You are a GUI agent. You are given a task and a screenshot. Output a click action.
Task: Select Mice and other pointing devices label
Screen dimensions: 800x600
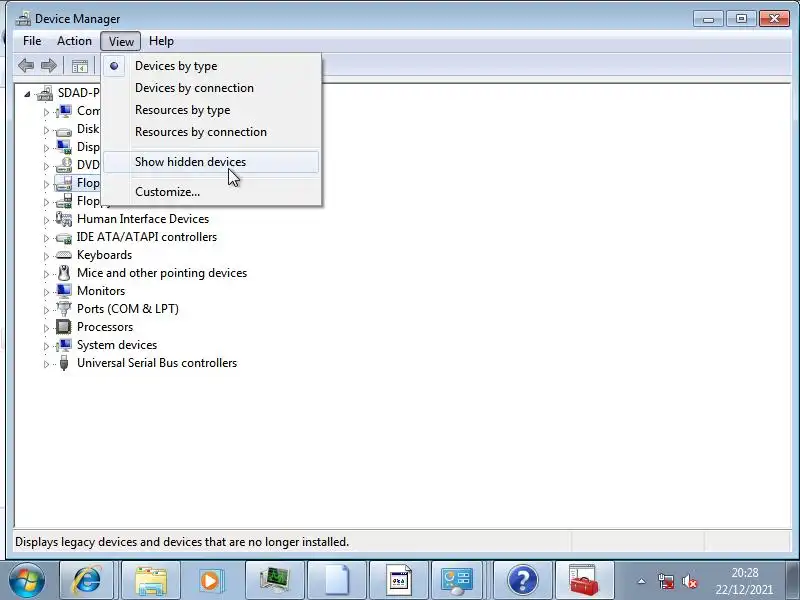(x=162, y=273)
